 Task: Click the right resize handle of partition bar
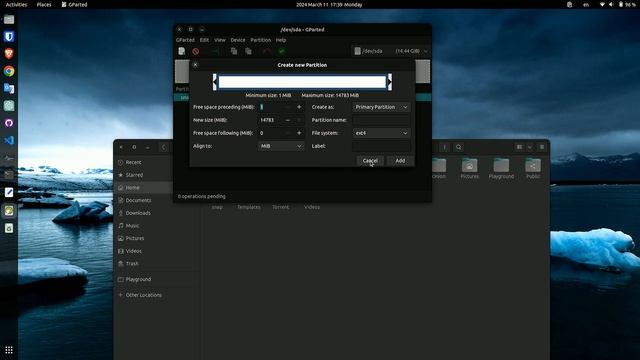(x=389, y=82)
